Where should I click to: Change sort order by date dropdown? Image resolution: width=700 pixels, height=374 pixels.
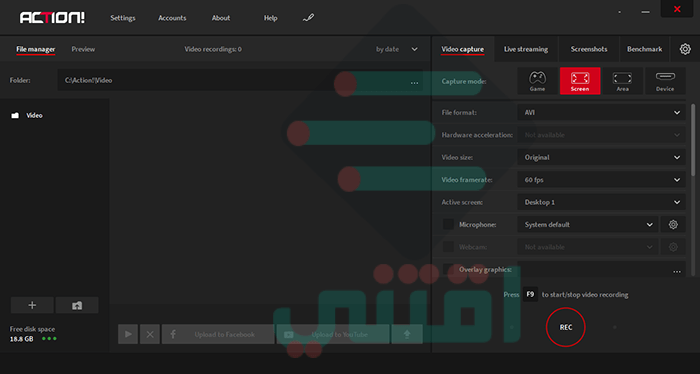396,49
